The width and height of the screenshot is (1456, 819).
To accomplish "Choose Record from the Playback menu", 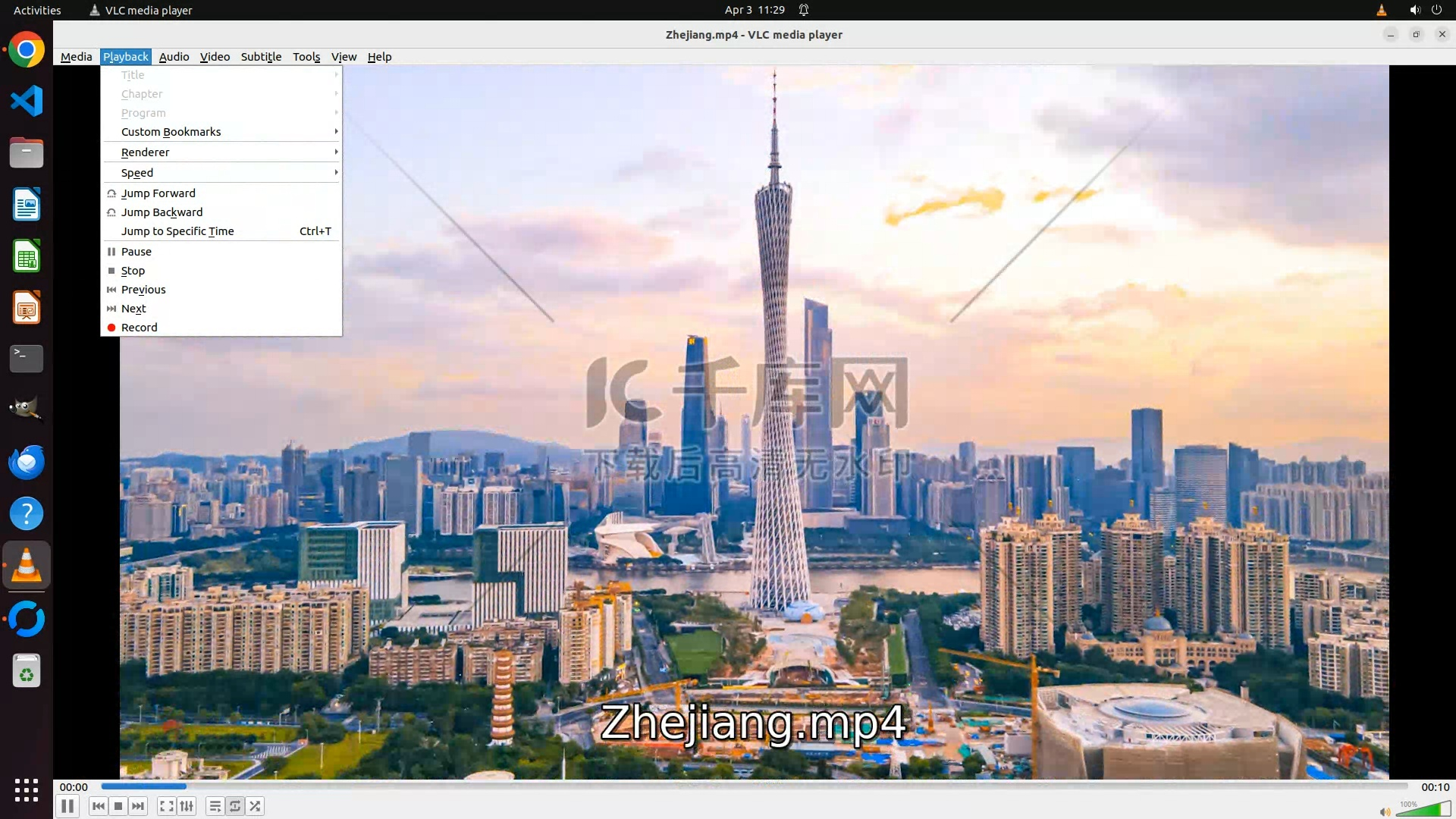I will [x=140, y=328].
